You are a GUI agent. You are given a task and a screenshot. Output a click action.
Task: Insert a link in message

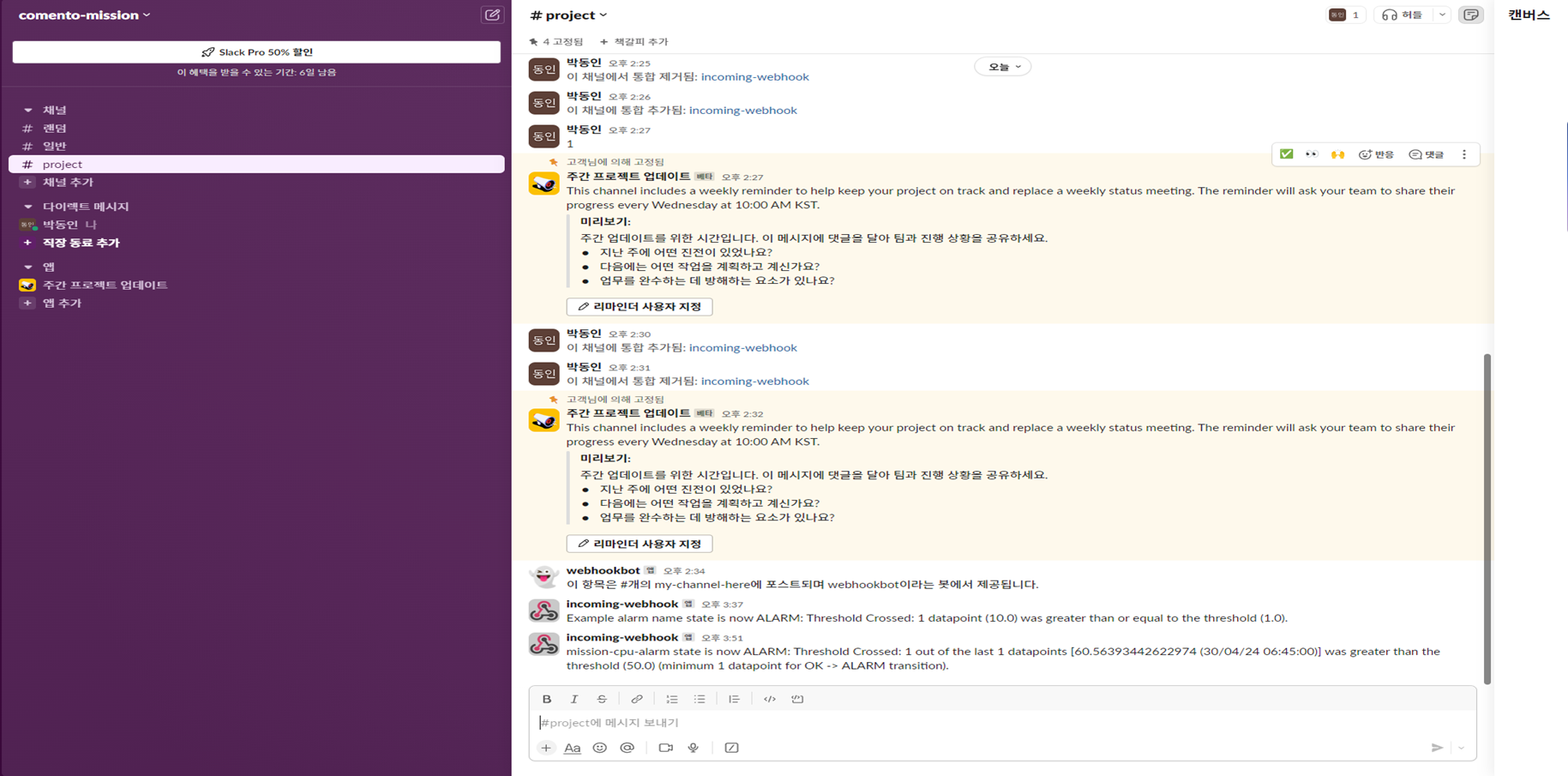(x=637, y=699)
